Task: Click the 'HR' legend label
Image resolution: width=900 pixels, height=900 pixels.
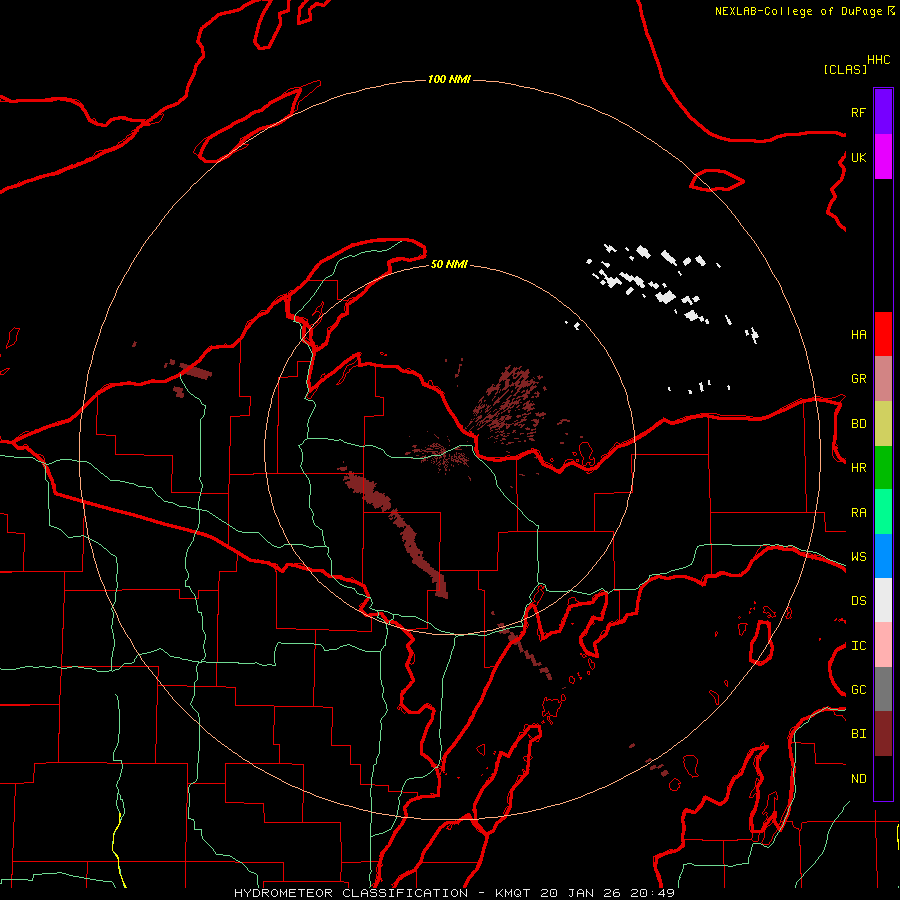Action: point(859,468)
